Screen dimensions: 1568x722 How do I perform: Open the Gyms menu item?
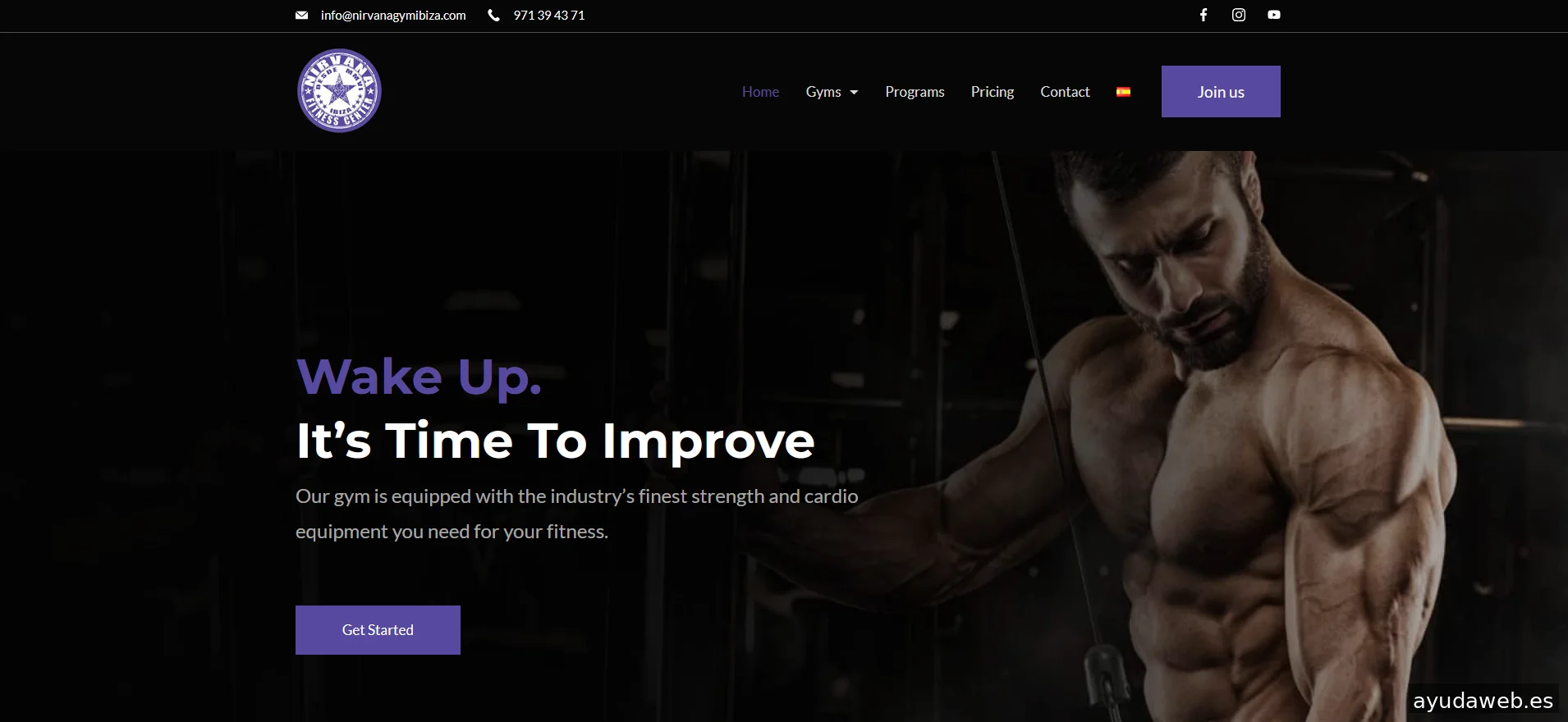pos(823,92)
